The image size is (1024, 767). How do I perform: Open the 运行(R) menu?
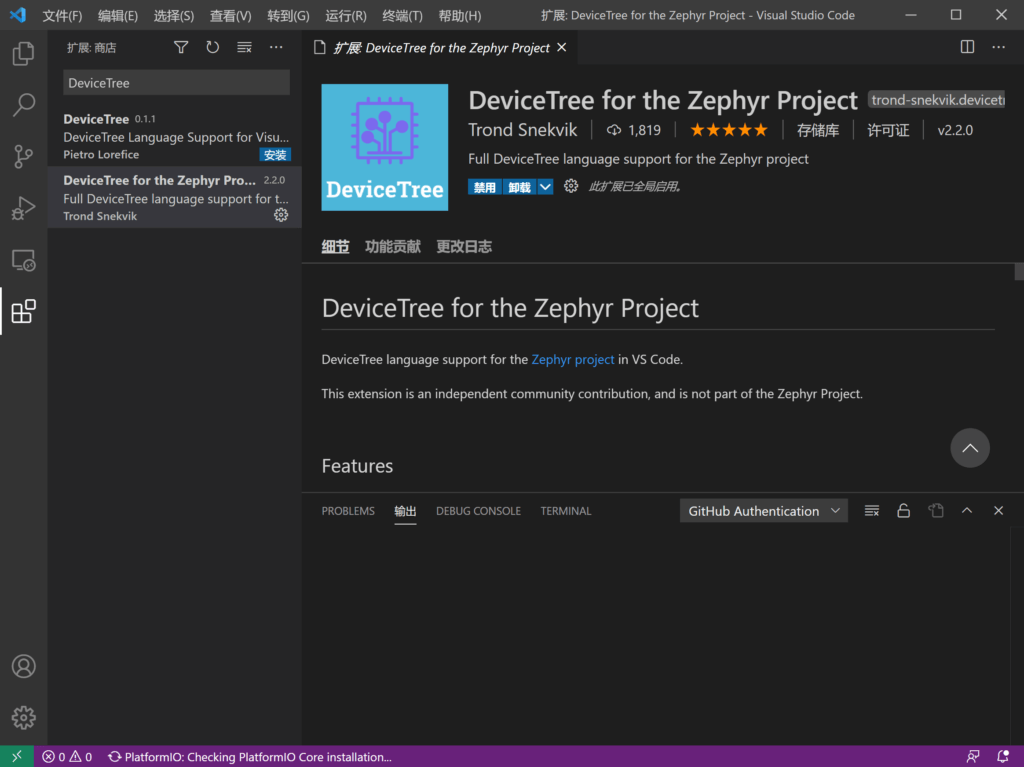click(345, 16)
